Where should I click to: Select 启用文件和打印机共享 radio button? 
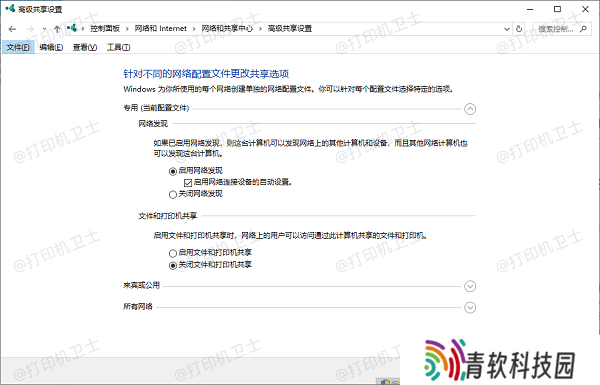[173, 253]
